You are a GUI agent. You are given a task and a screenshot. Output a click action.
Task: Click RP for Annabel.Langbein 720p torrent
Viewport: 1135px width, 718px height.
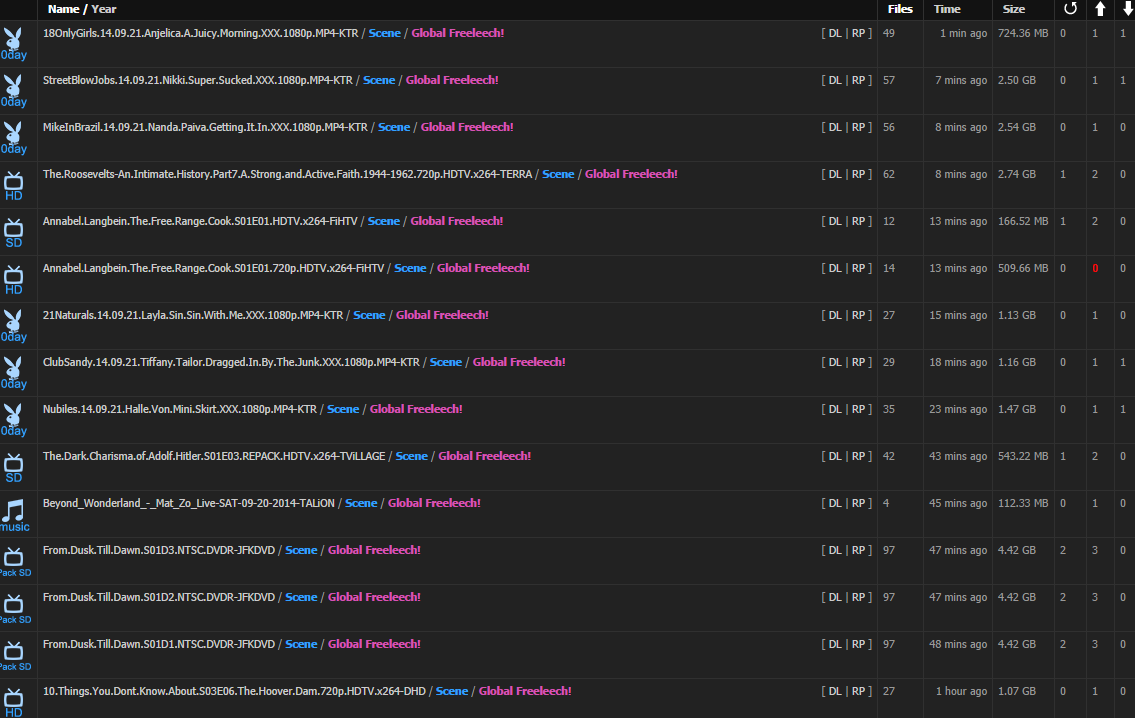click(x=858, y=268)
